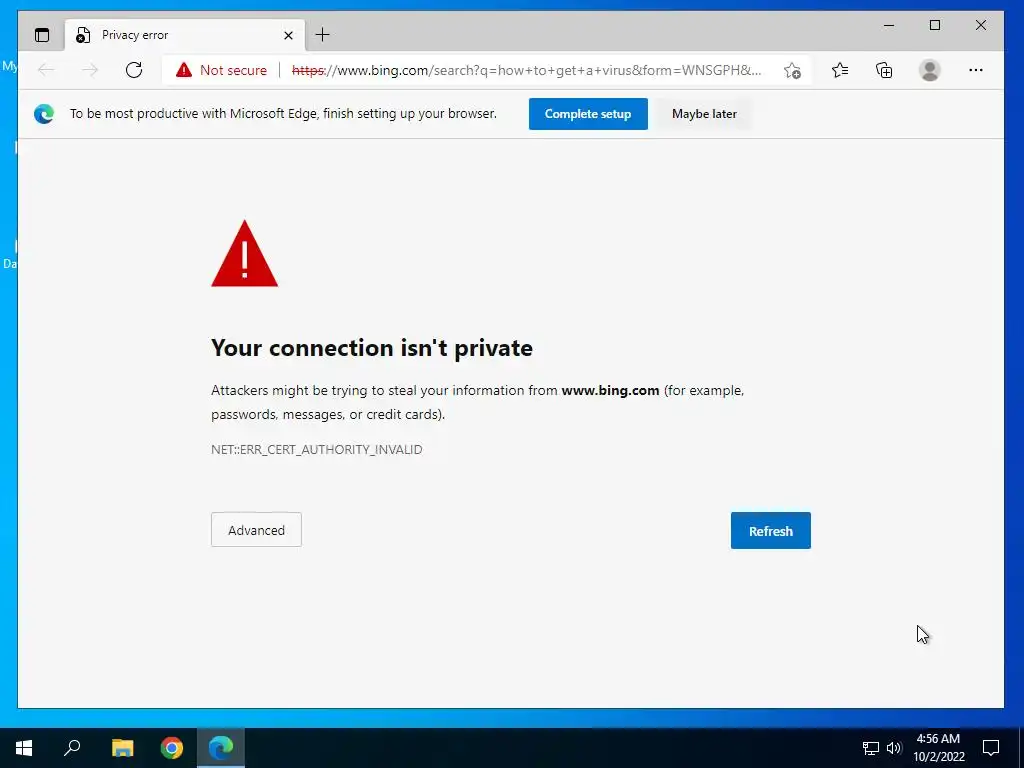Reload page with the toolbar refresh icon
This screenshot has width=1024, height=768.
pyautogui.click(x=134, y=70)
